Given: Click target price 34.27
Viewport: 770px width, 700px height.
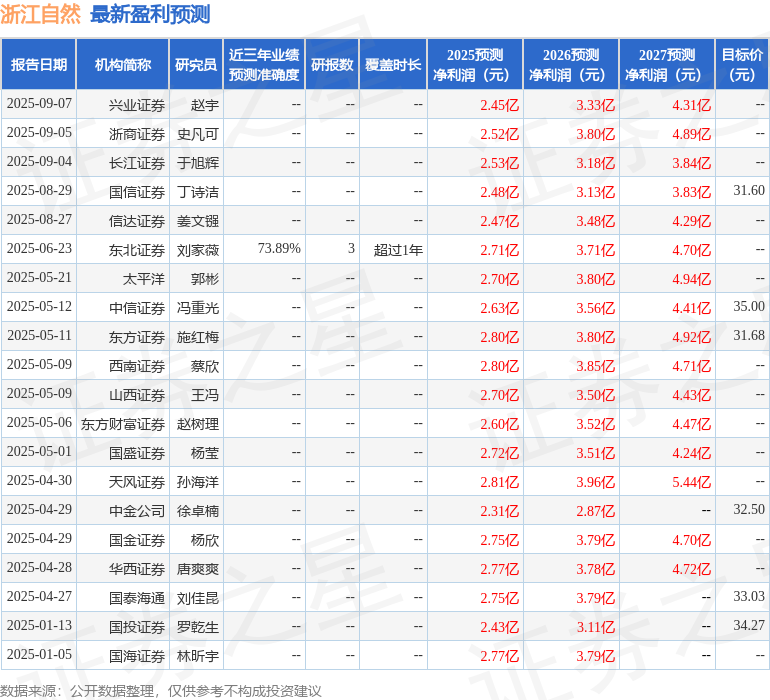Looking at the screenshot, I should (749, 625).
